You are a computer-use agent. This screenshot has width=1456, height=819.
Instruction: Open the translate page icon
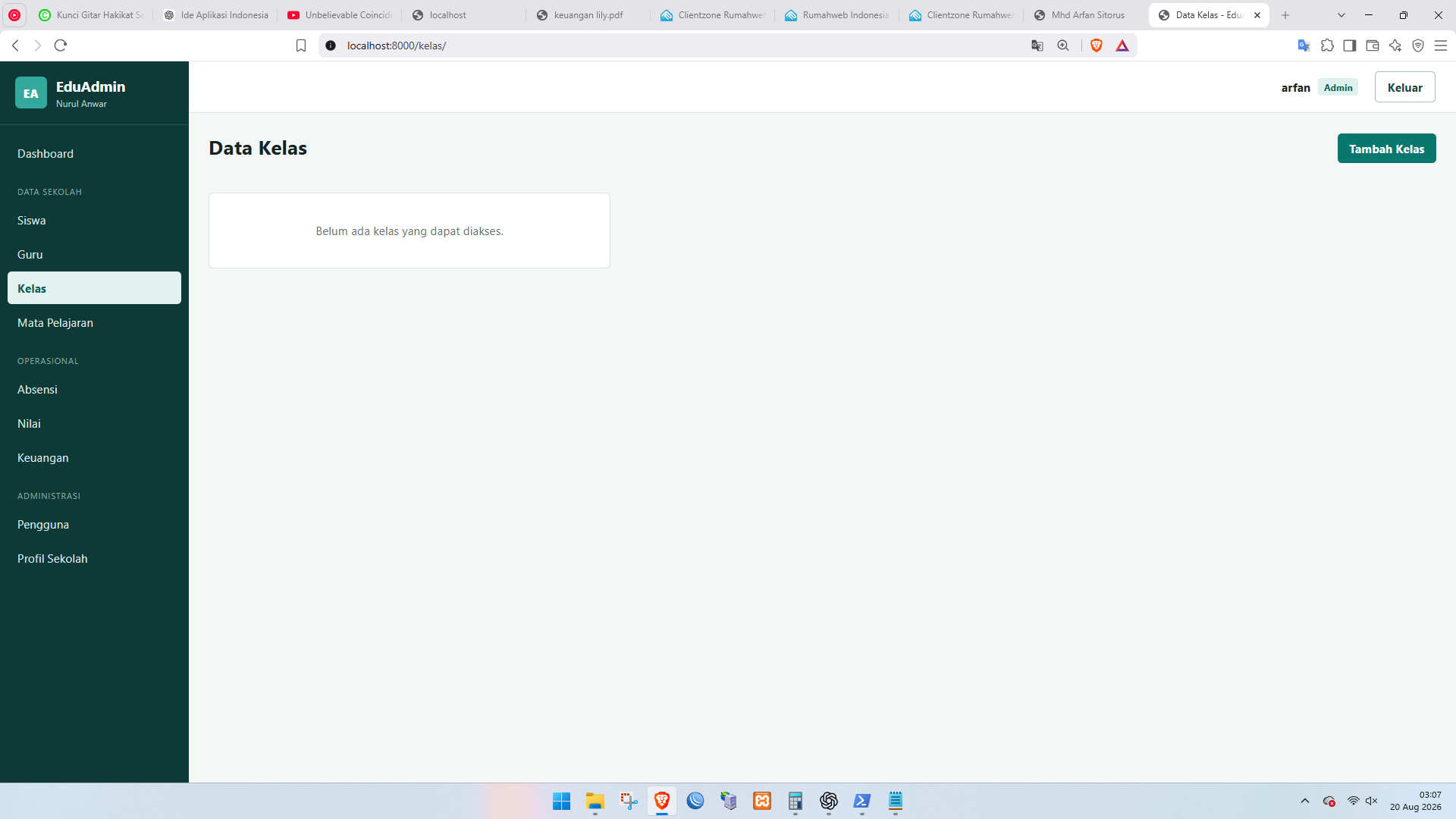[x=1037, y=45]
